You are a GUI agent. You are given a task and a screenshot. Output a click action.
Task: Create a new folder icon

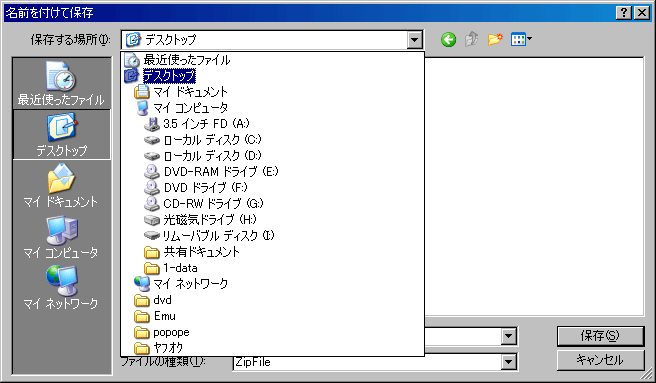click(x=495, y=39)
